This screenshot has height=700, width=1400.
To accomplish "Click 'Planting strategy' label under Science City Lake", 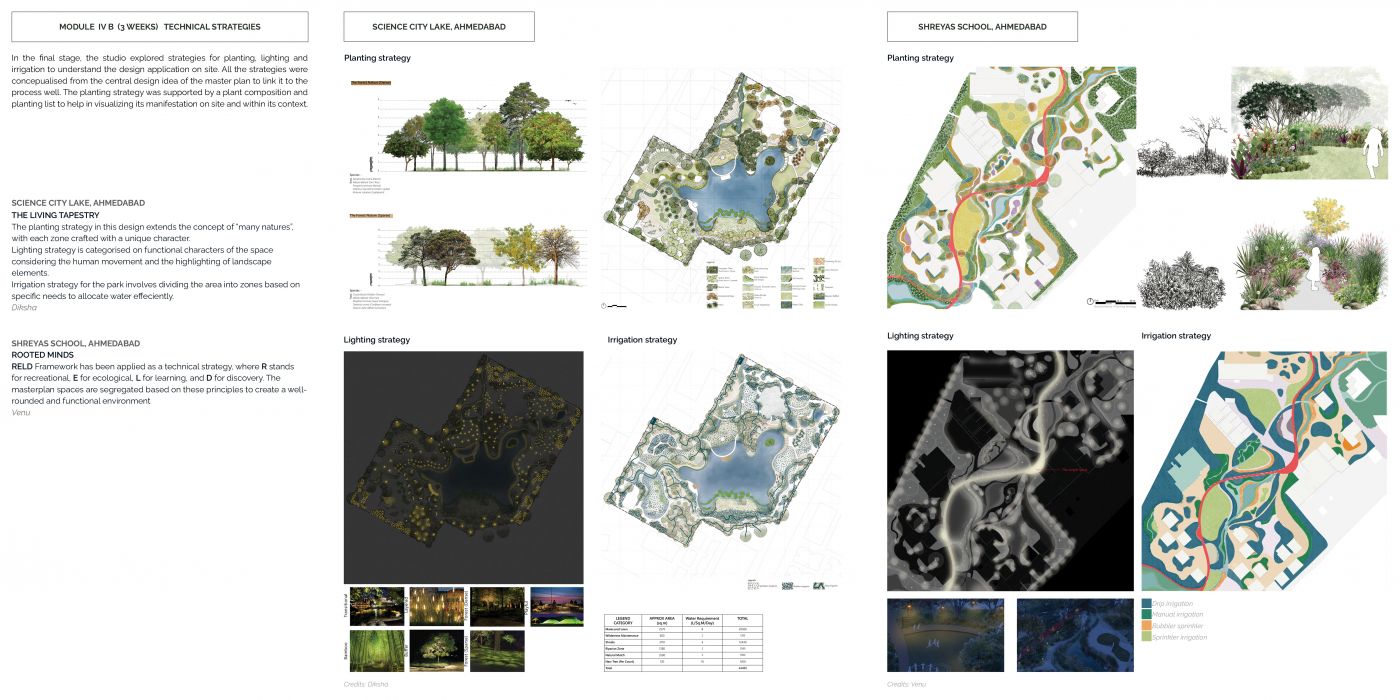I will click(x=377, y=58).
